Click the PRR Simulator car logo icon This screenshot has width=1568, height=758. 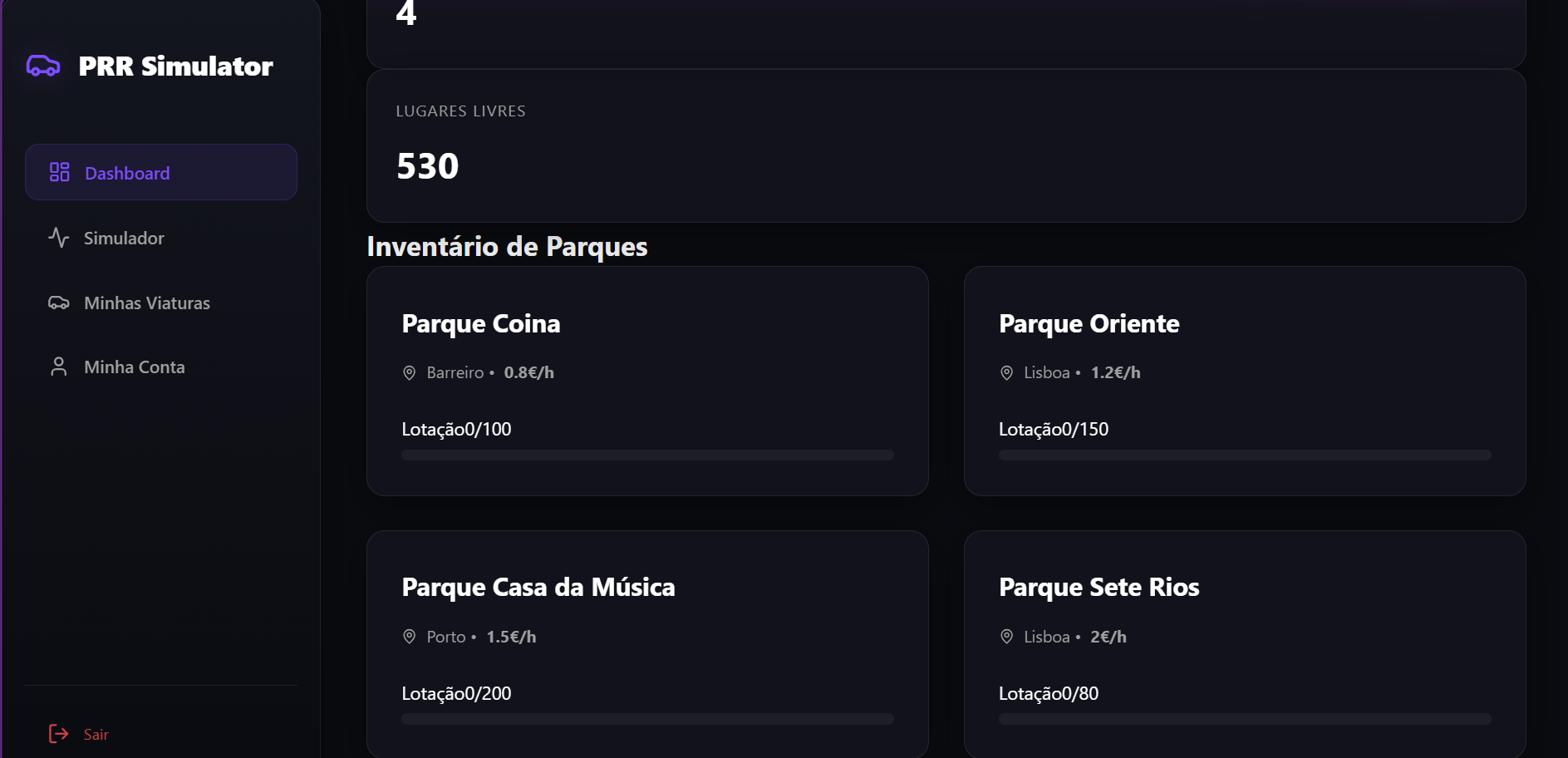pos(43,66)
